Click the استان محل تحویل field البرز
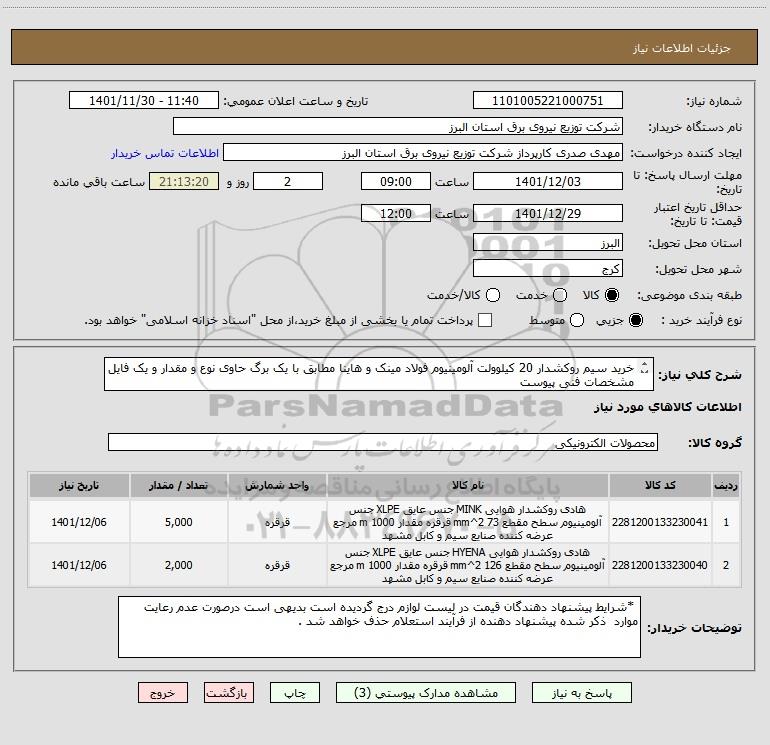The image size is (770, 745). click(548, 243)
